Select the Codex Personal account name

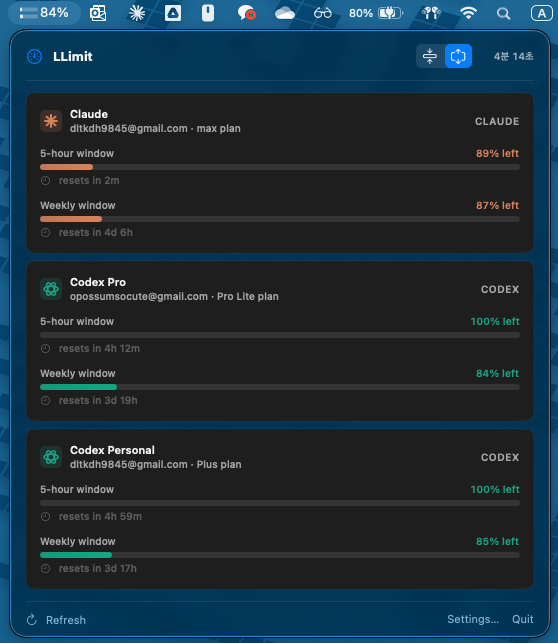coord(112,450)
